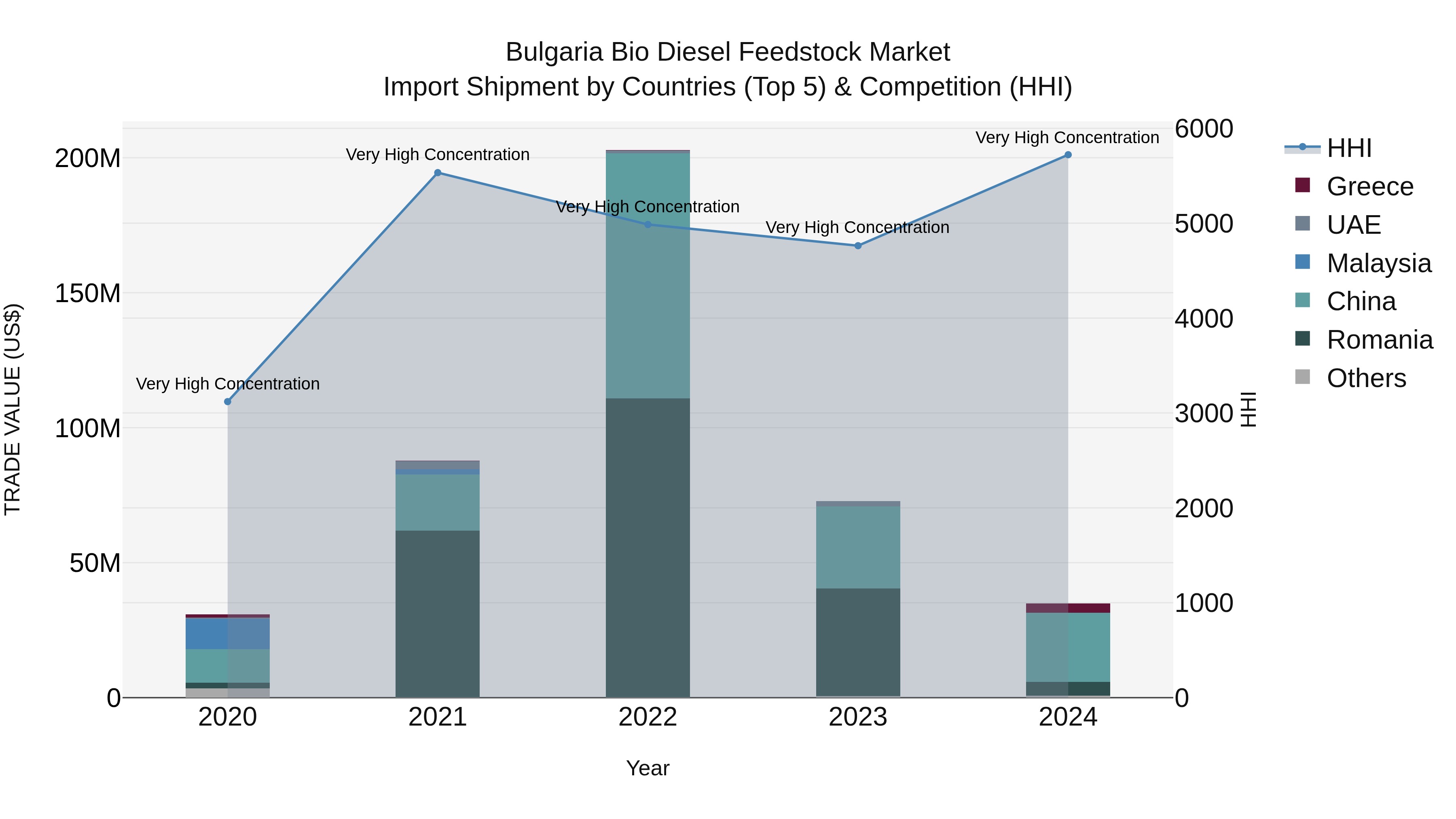
Task: Click the 150M trade value axis tick
Action: coord(88,293)
